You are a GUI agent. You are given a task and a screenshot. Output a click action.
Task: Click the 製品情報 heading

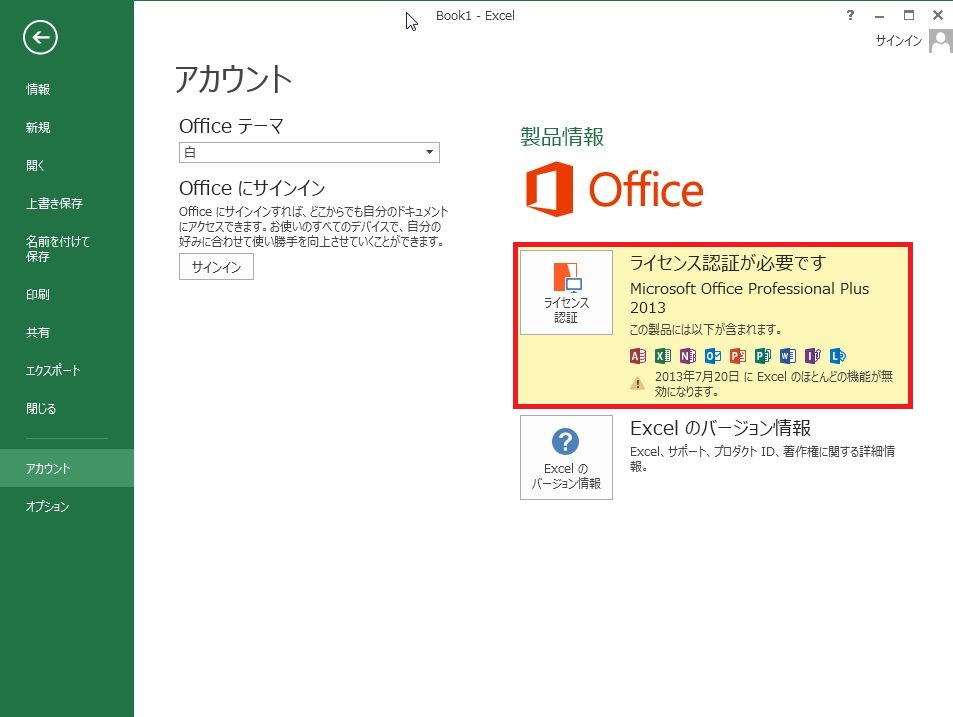pos(562,137)
